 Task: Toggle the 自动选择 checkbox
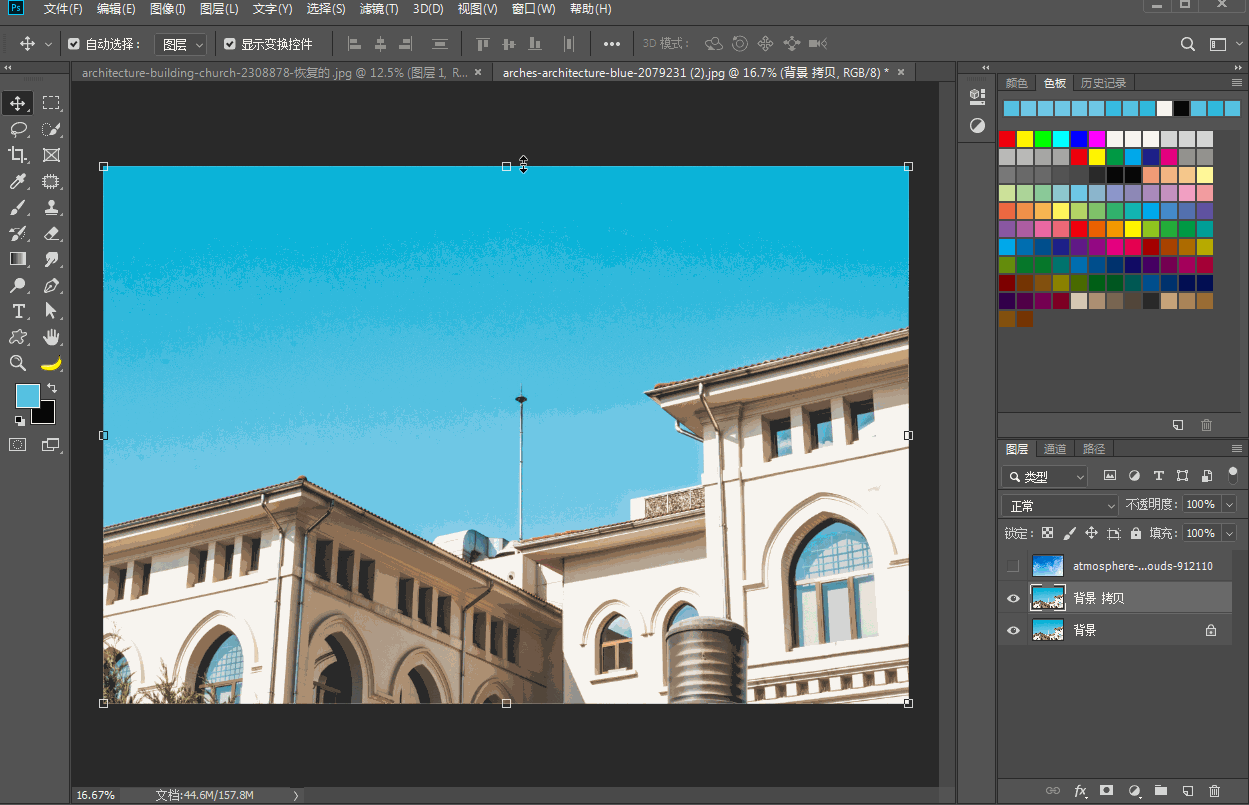click(74, 44)
